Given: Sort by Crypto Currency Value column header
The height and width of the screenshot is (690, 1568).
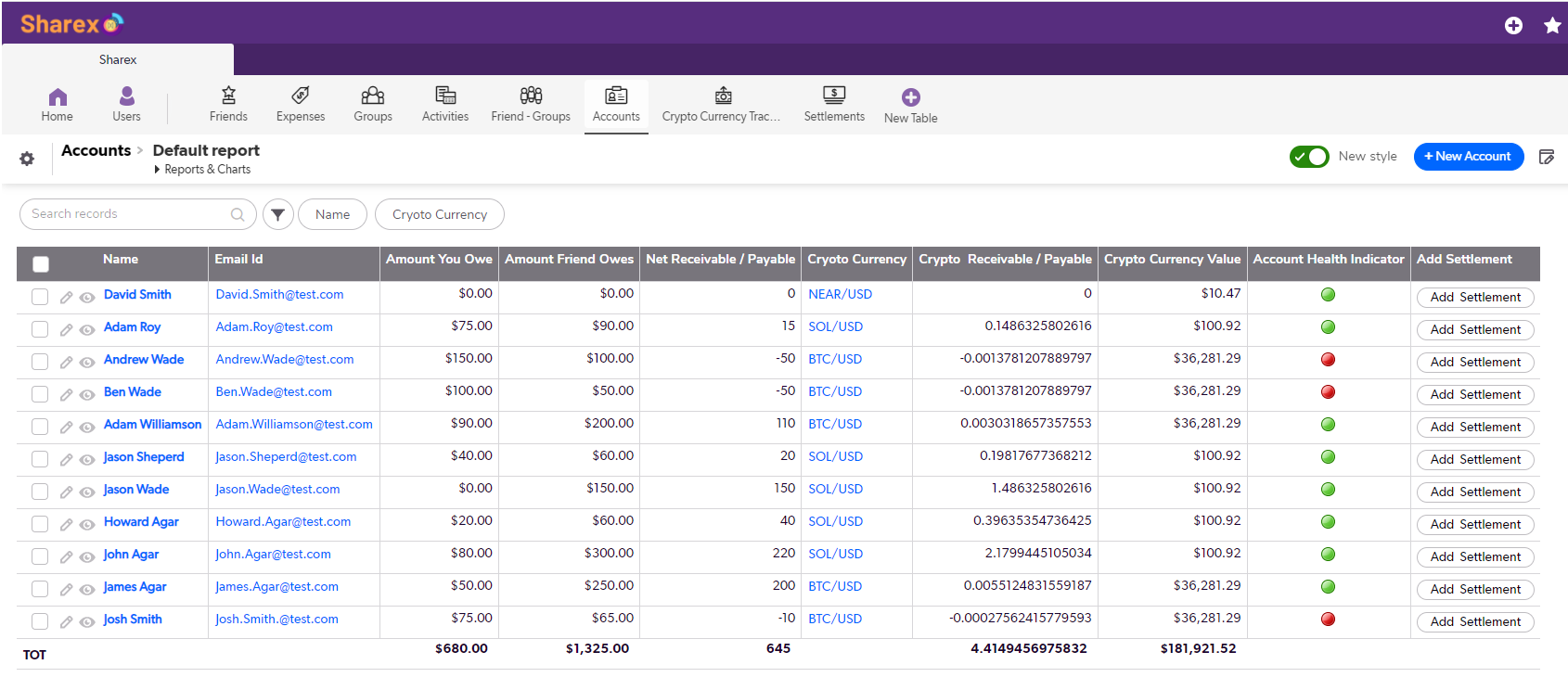Looking at the screenshot, I should (1172, 260).
